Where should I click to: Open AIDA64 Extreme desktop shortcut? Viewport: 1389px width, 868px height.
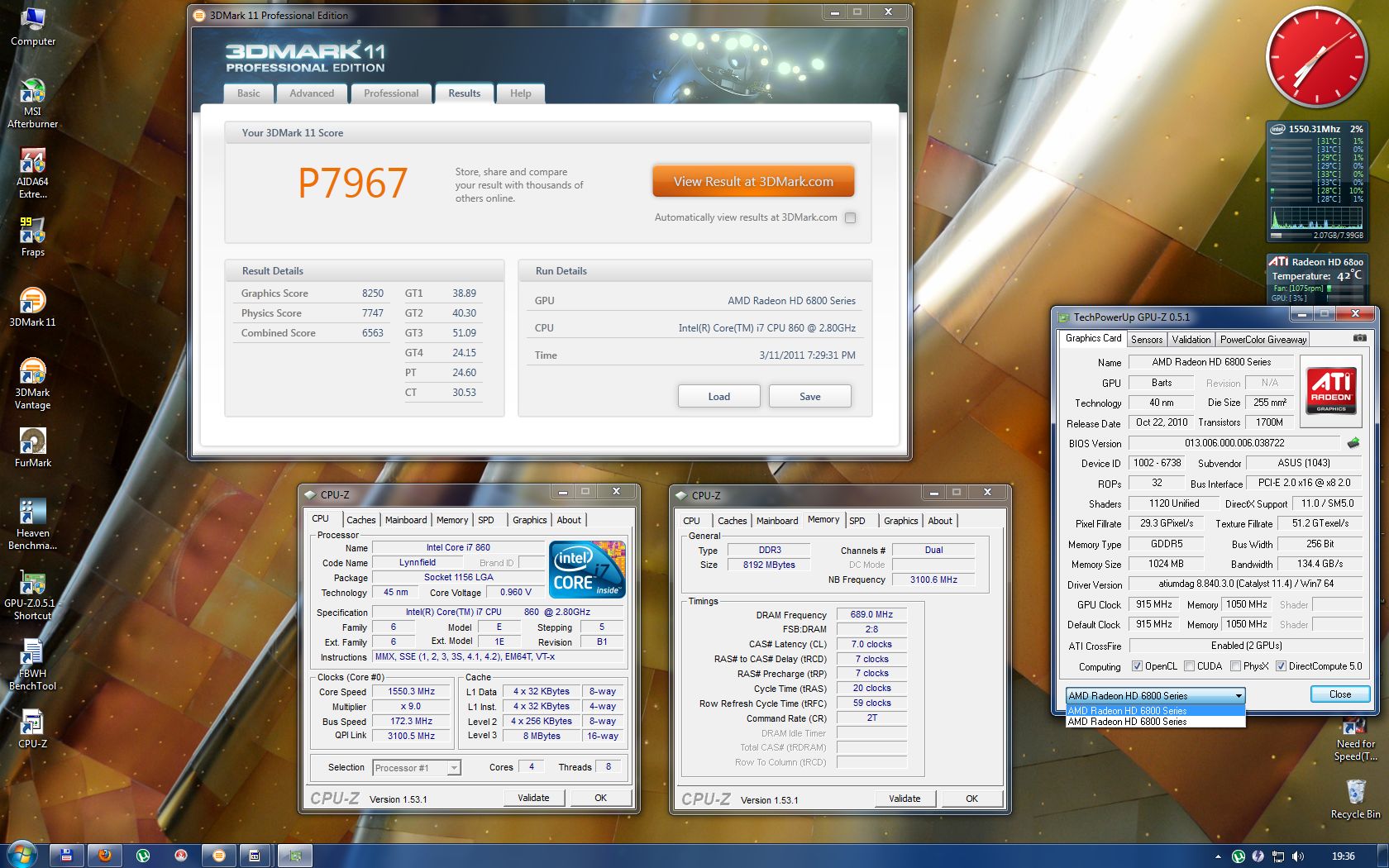coord(32,174)
